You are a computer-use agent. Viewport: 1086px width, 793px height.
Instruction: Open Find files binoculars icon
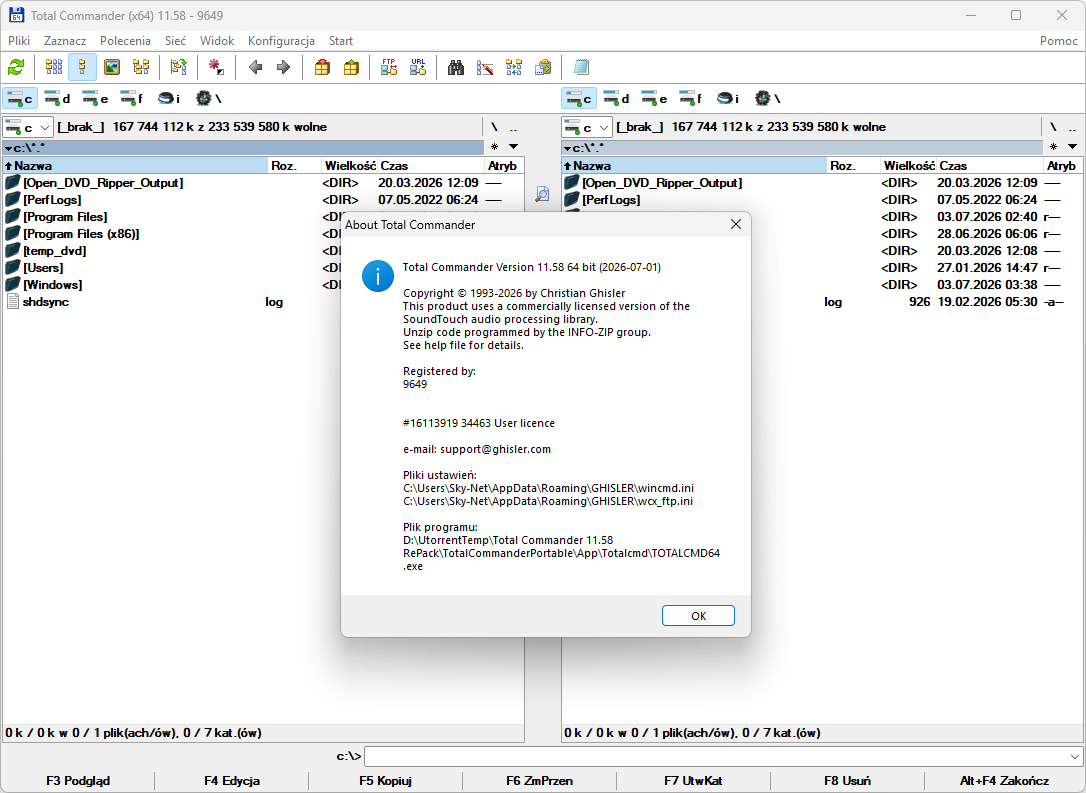(x=456, y=67)
